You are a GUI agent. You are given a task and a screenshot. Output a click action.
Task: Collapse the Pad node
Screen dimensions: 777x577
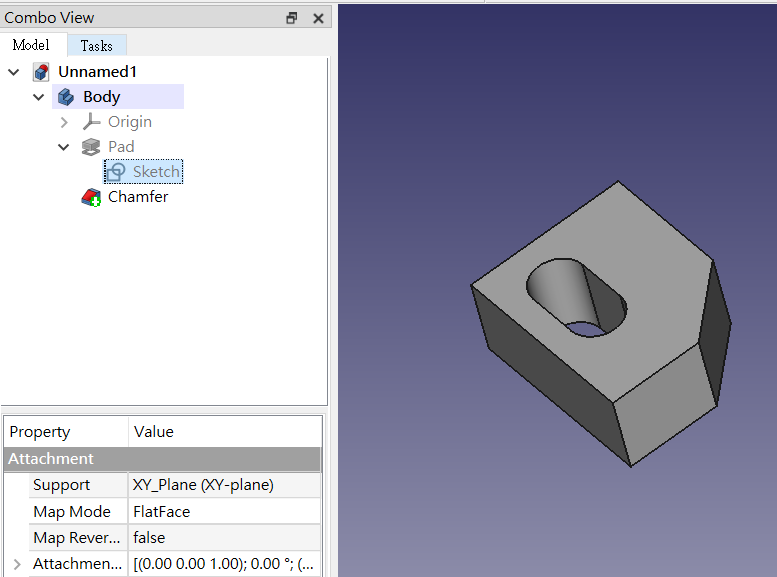(x=63, y=147)
